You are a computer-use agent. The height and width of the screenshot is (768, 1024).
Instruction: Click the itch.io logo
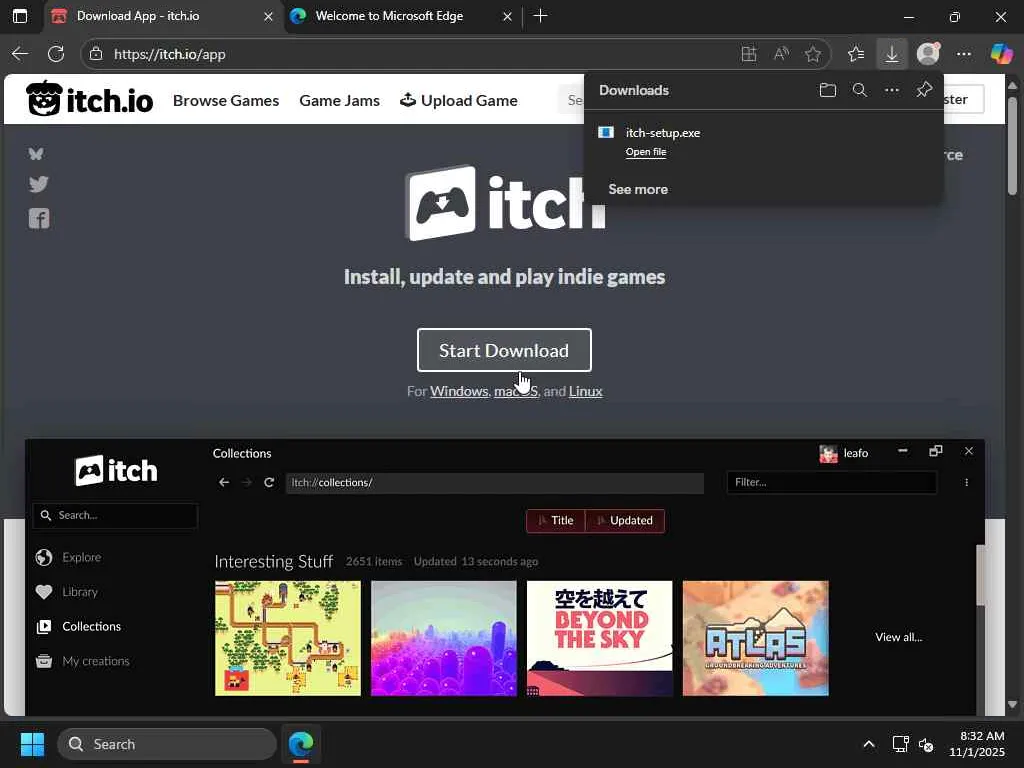click(x=89, y=99)
